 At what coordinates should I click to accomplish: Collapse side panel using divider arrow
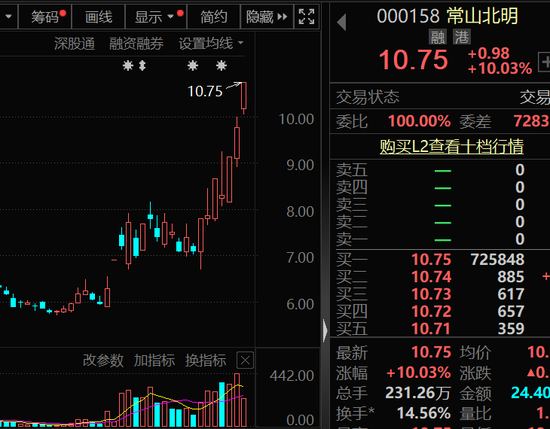coord(325,330)
